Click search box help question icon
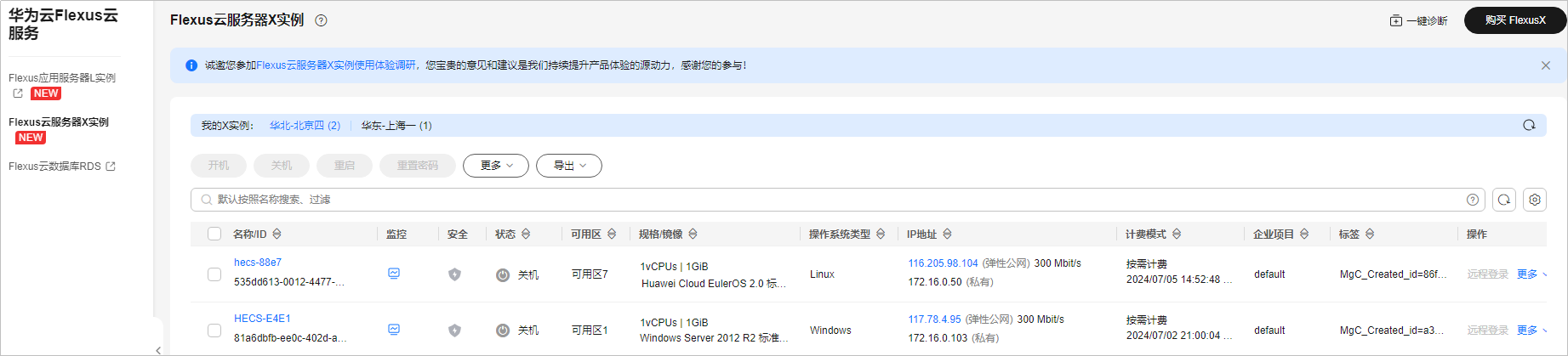The height and width of the screenshot is (356, 1568). point(1473,200)
